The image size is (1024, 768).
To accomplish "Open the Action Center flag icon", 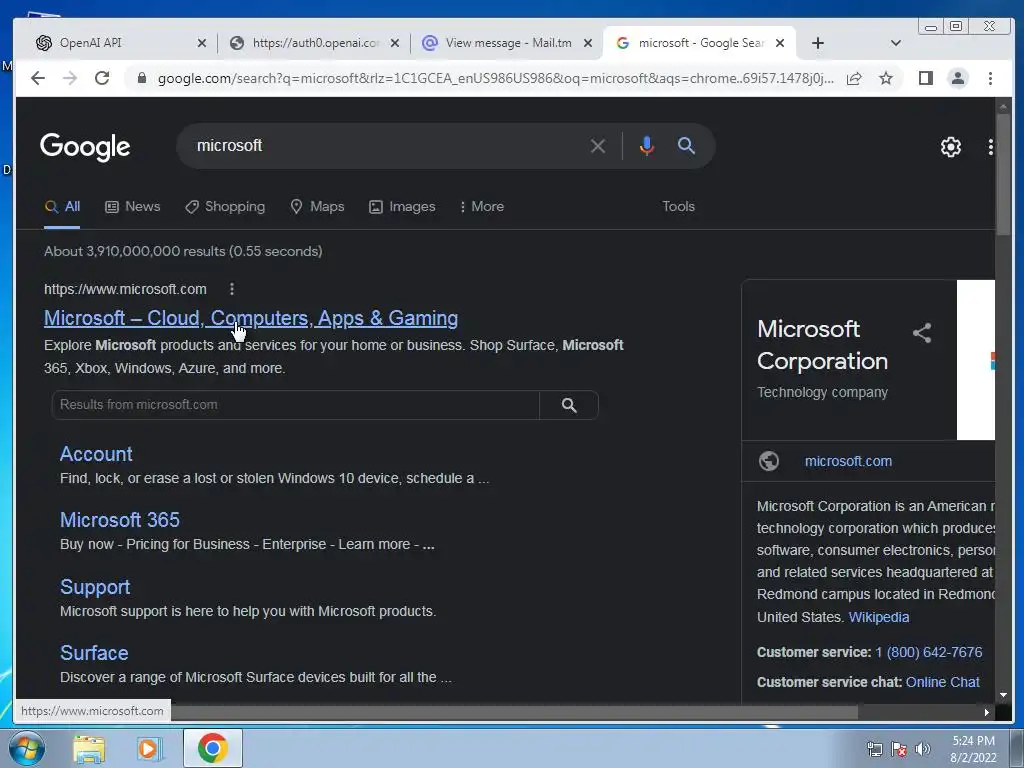I will [899, 749].
